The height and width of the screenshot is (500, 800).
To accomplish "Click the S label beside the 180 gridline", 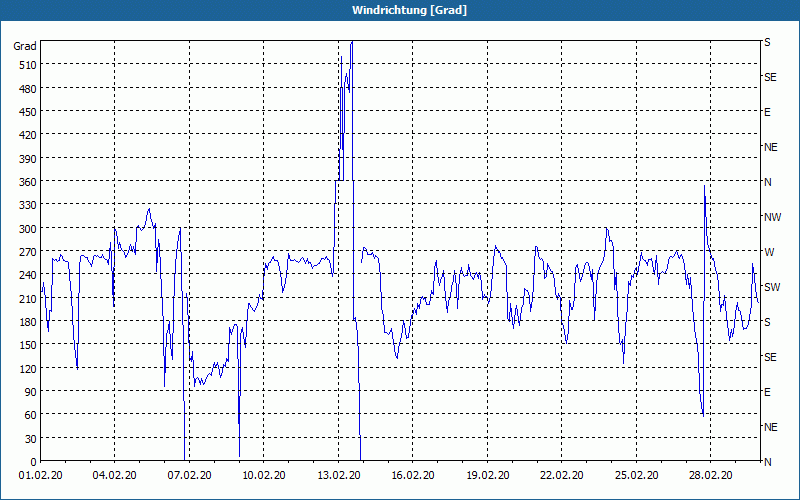I will (x=767, y=322).
